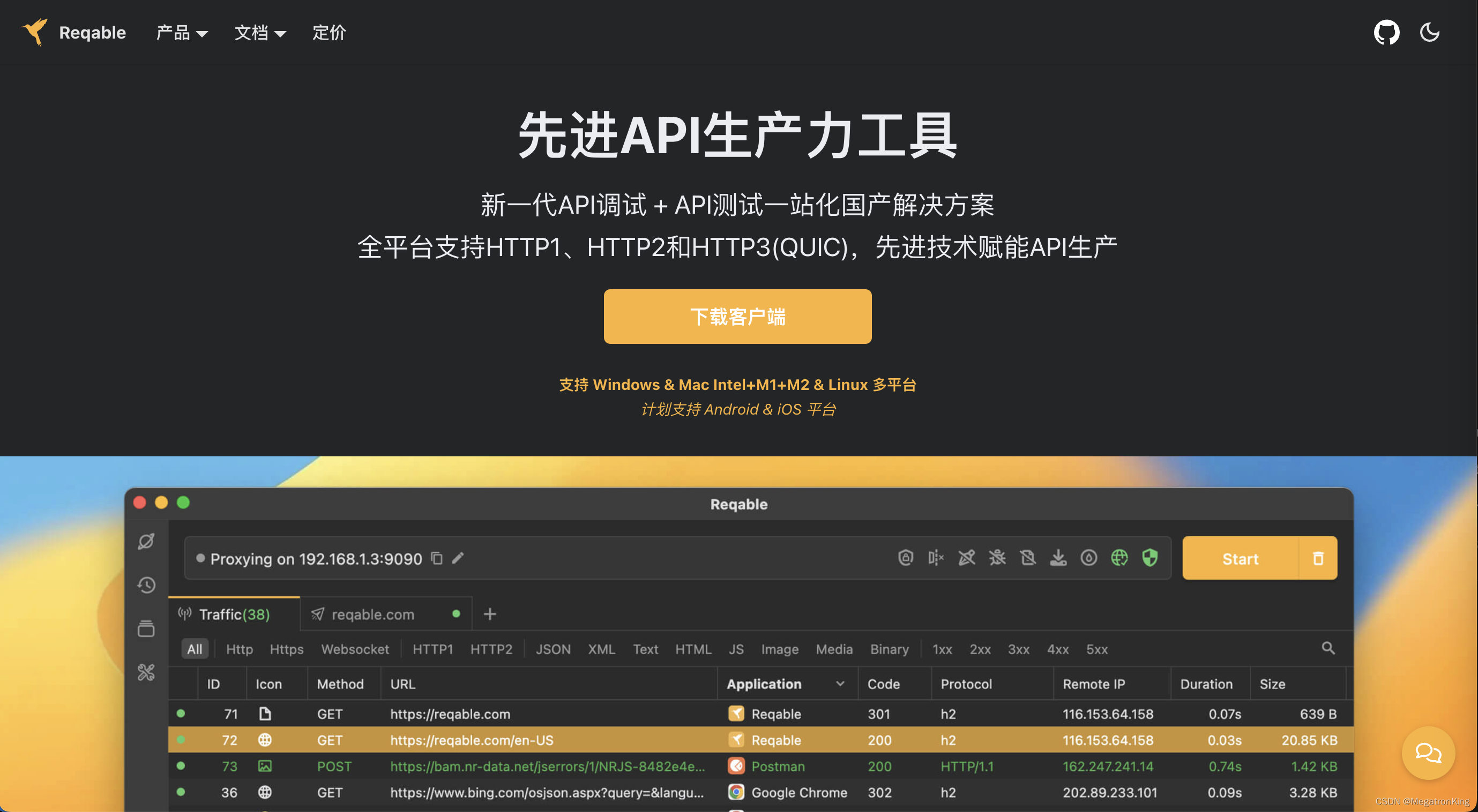
Task: Open the collections stack sidebar icon
Action: 146,628
